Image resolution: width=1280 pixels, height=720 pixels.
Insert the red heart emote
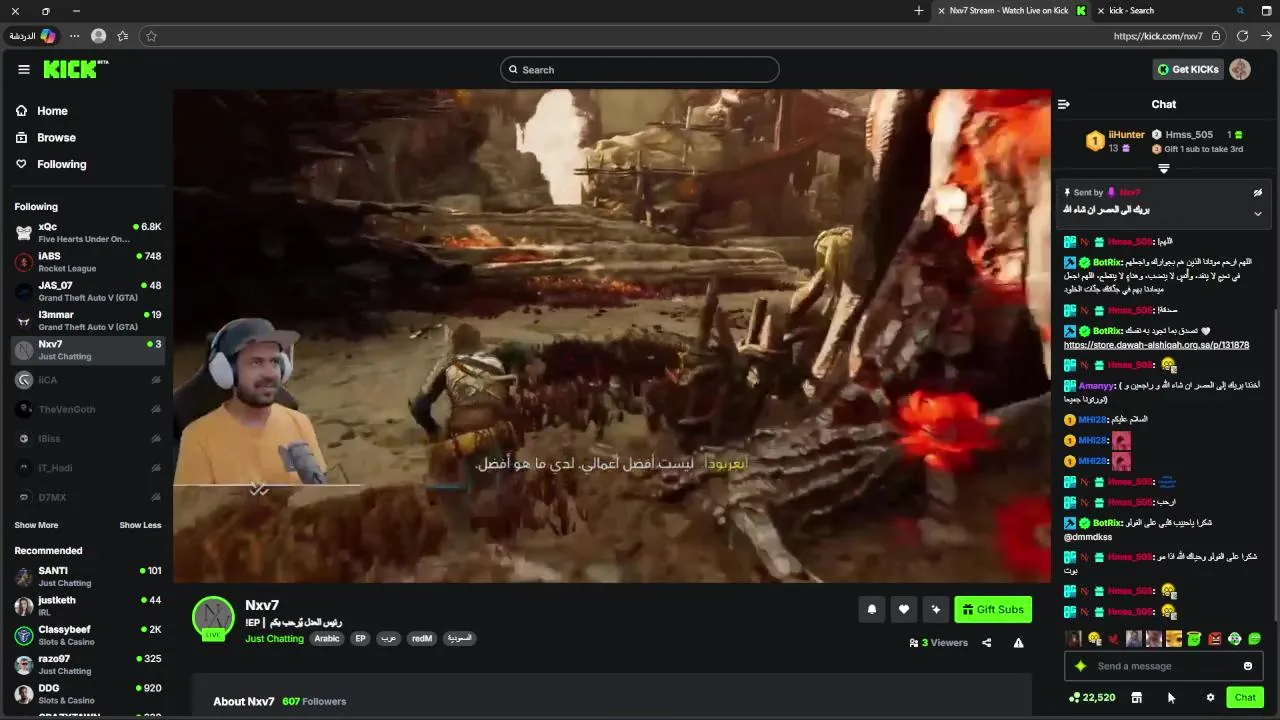click(1113, 638)
